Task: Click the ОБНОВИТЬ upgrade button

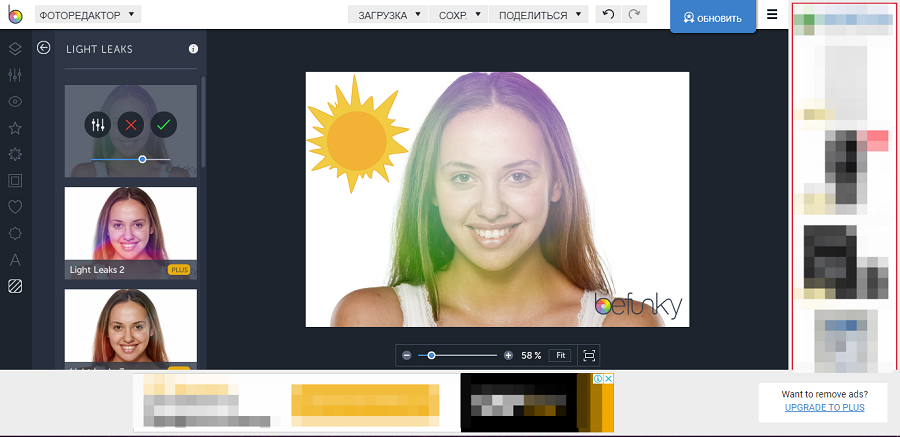Action: 712,17
